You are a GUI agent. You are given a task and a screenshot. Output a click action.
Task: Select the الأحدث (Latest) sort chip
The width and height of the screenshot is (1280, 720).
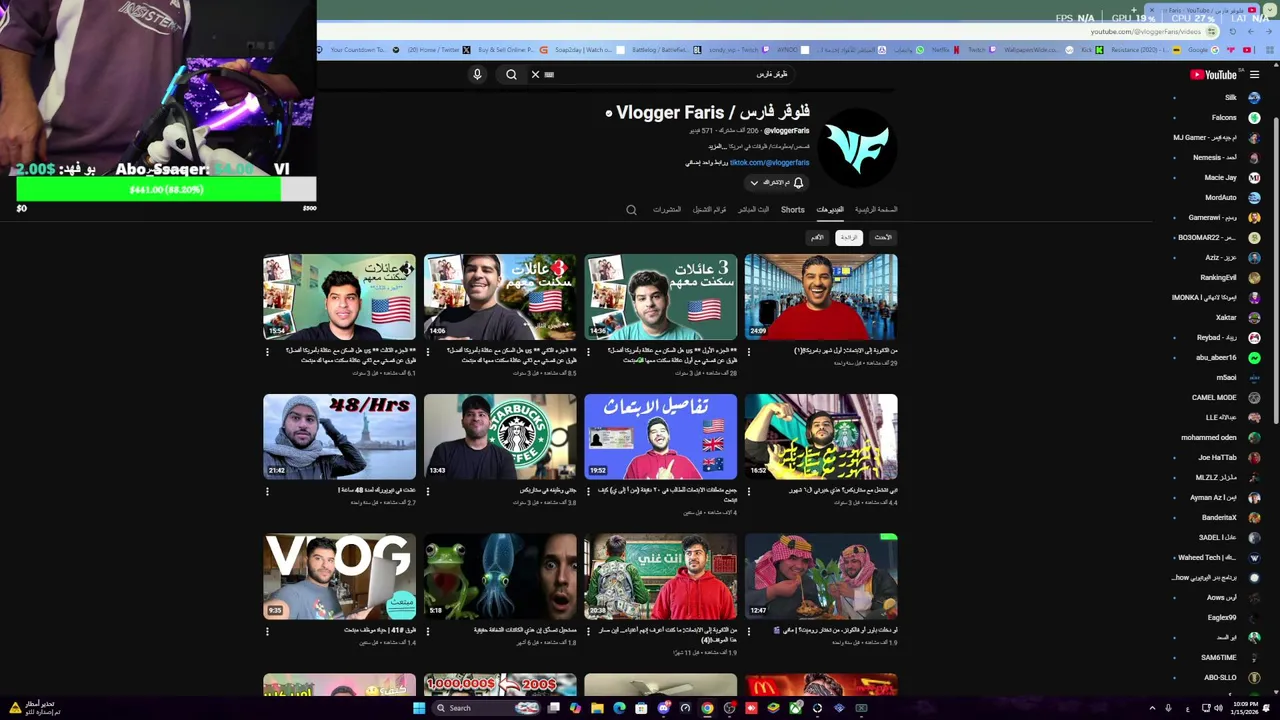click(882, 237)
